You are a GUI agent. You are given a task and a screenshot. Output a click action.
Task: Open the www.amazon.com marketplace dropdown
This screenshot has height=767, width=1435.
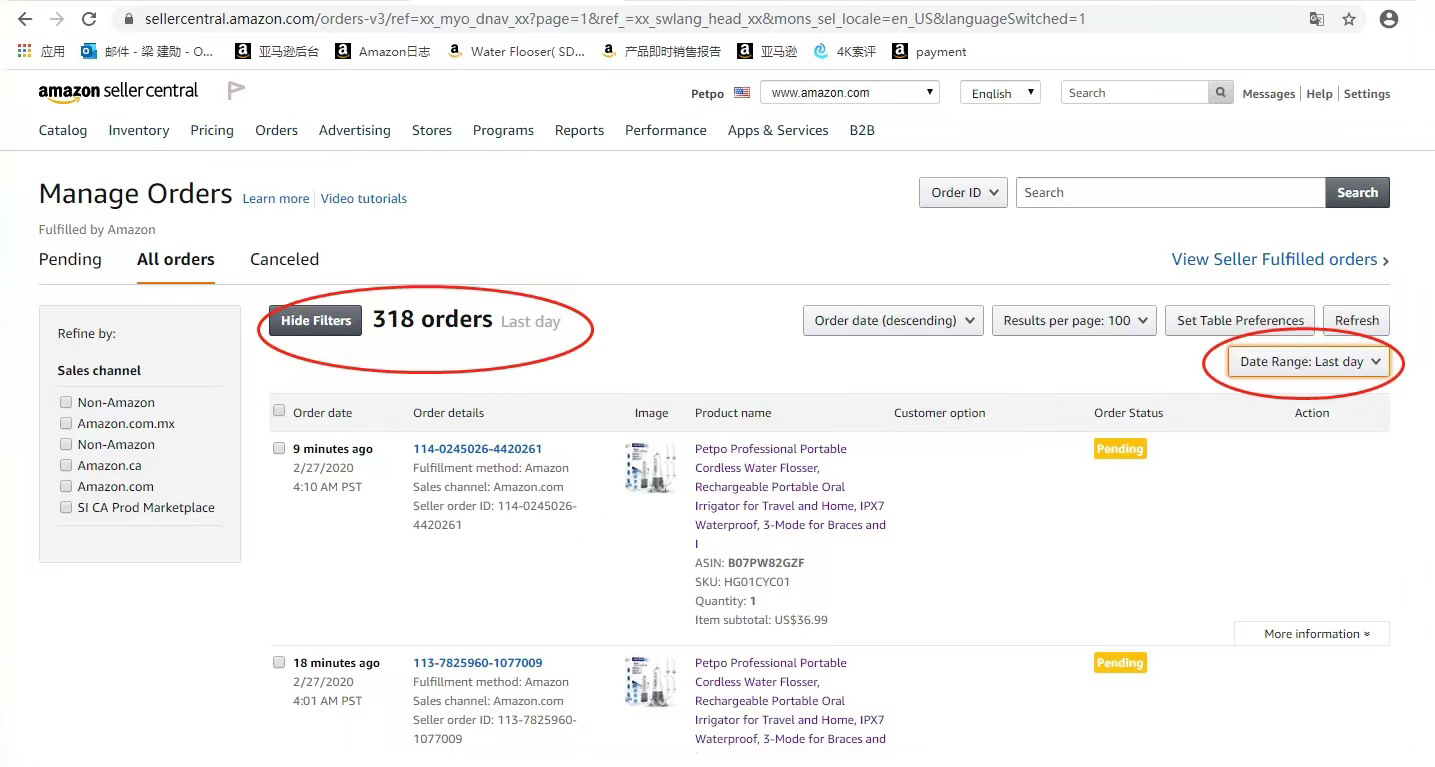(x=850, y=92)
